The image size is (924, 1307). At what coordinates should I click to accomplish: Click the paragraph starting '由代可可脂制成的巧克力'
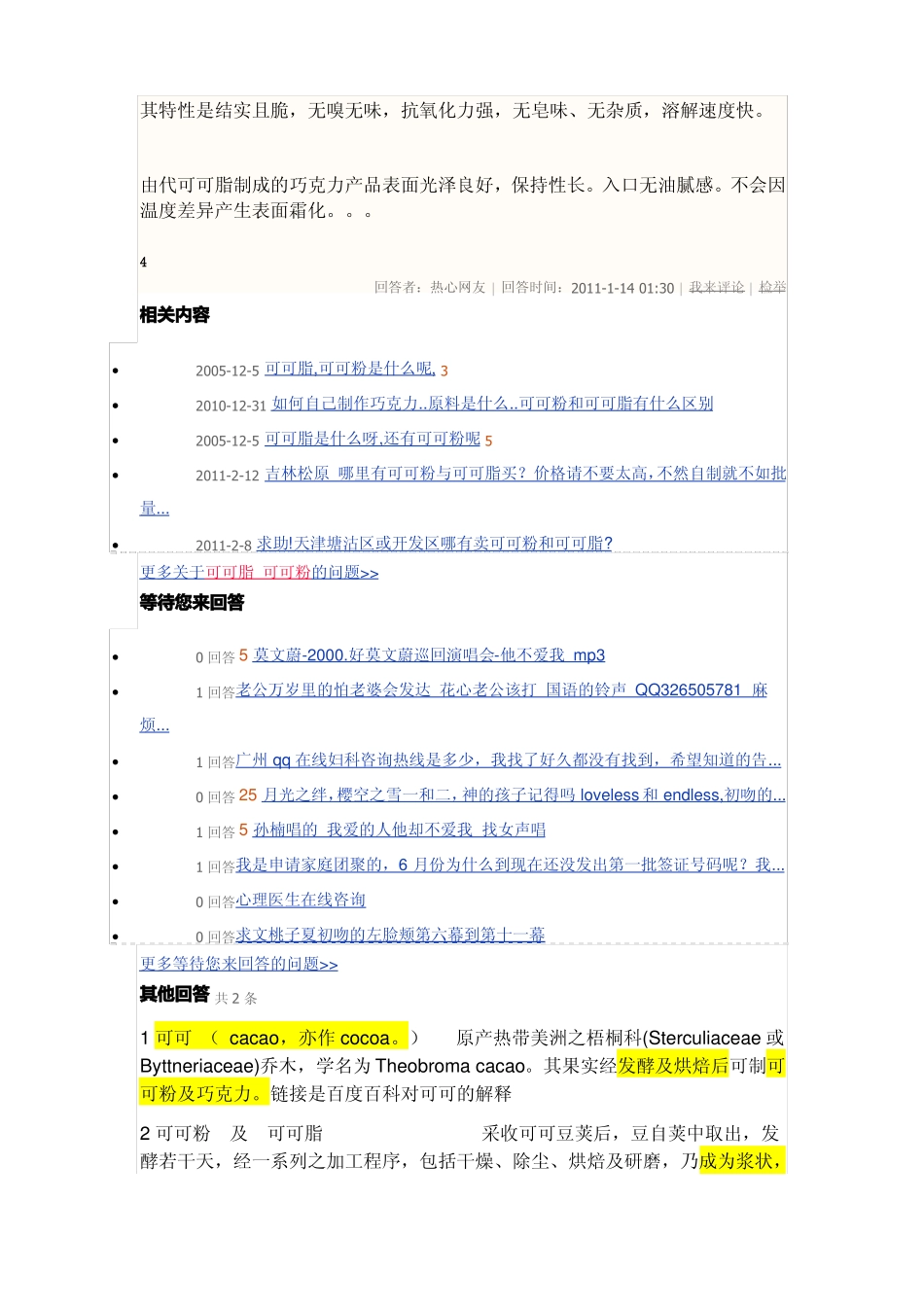click(x=463, y=197)
